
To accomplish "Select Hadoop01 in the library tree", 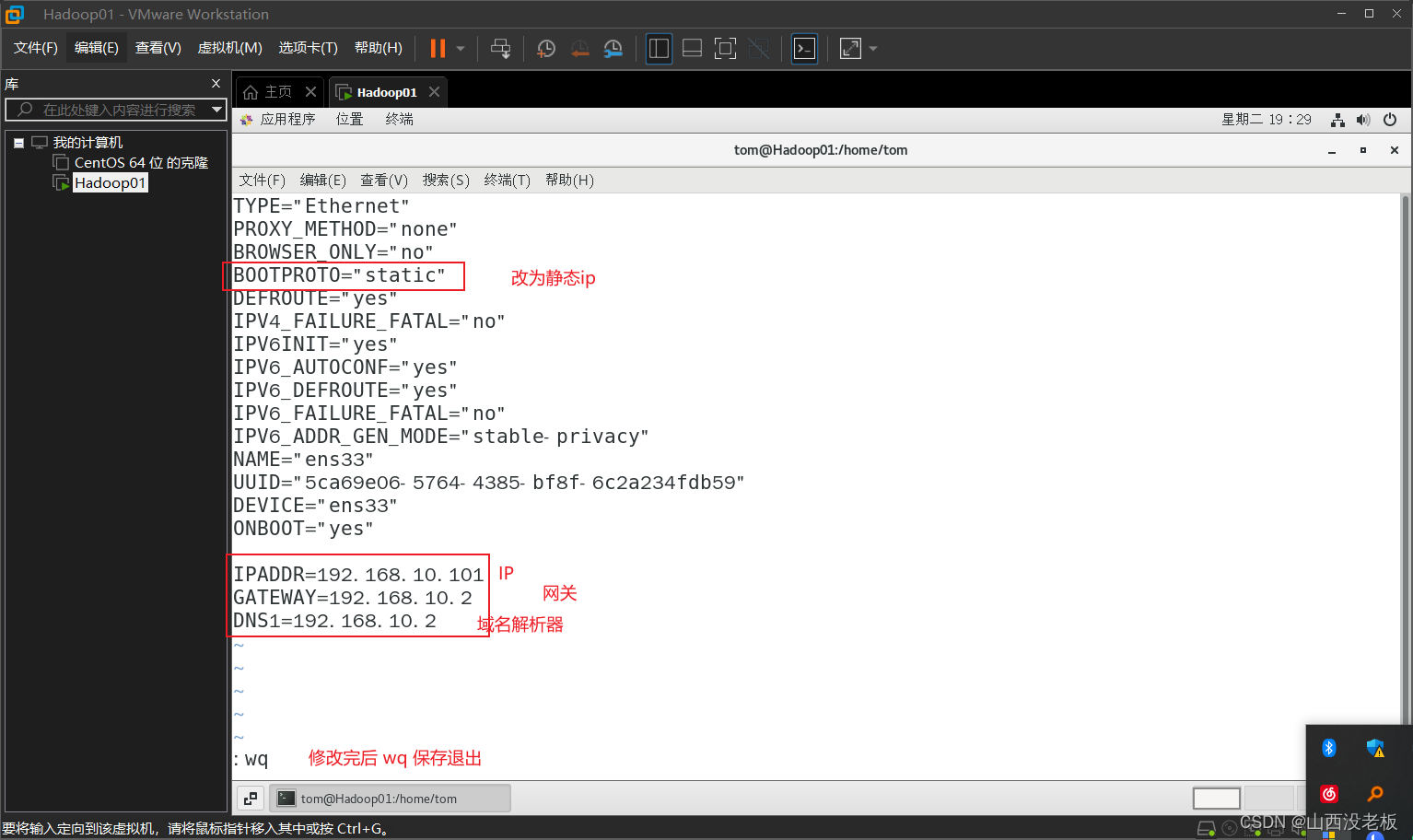I will (110, 183).
